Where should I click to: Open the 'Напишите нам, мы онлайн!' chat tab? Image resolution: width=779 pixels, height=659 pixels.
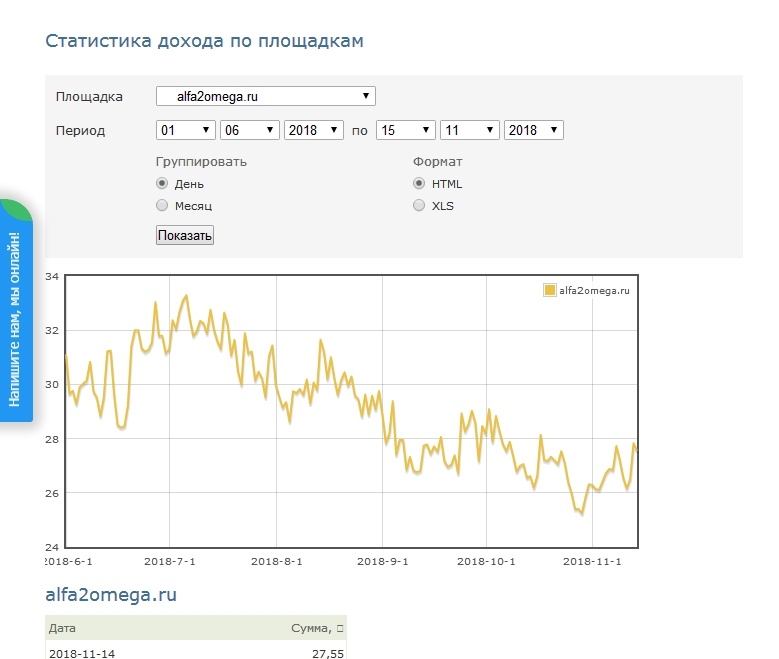15,311
